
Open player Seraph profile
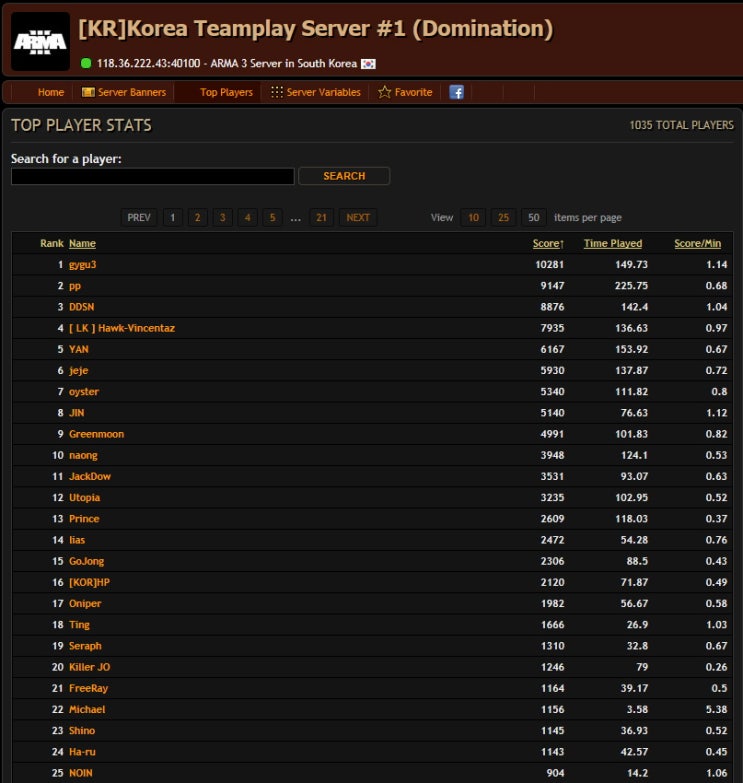85,646
